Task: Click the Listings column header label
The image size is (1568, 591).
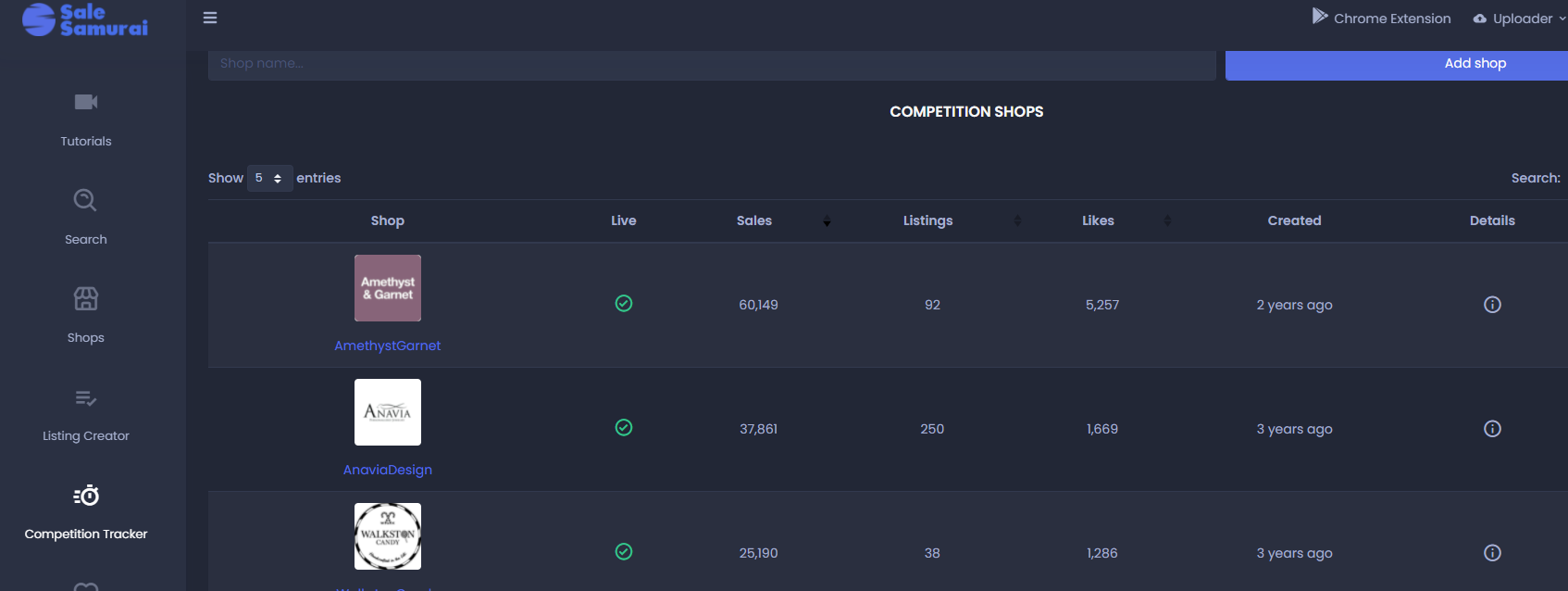Action: click(x=928, y=220)
